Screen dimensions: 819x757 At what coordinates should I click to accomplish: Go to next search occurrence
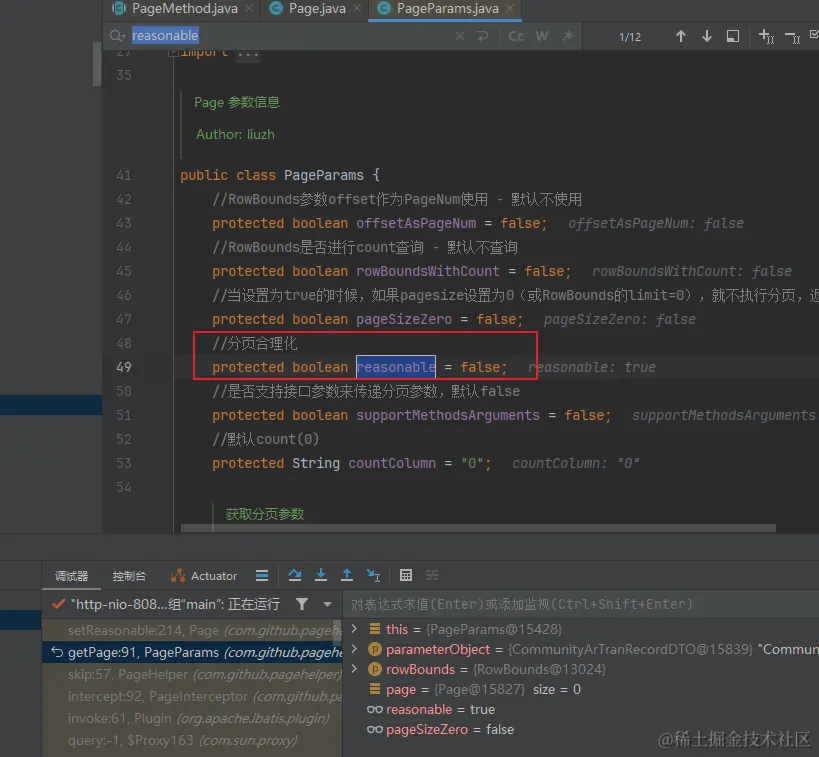click(x=707, y=36)
